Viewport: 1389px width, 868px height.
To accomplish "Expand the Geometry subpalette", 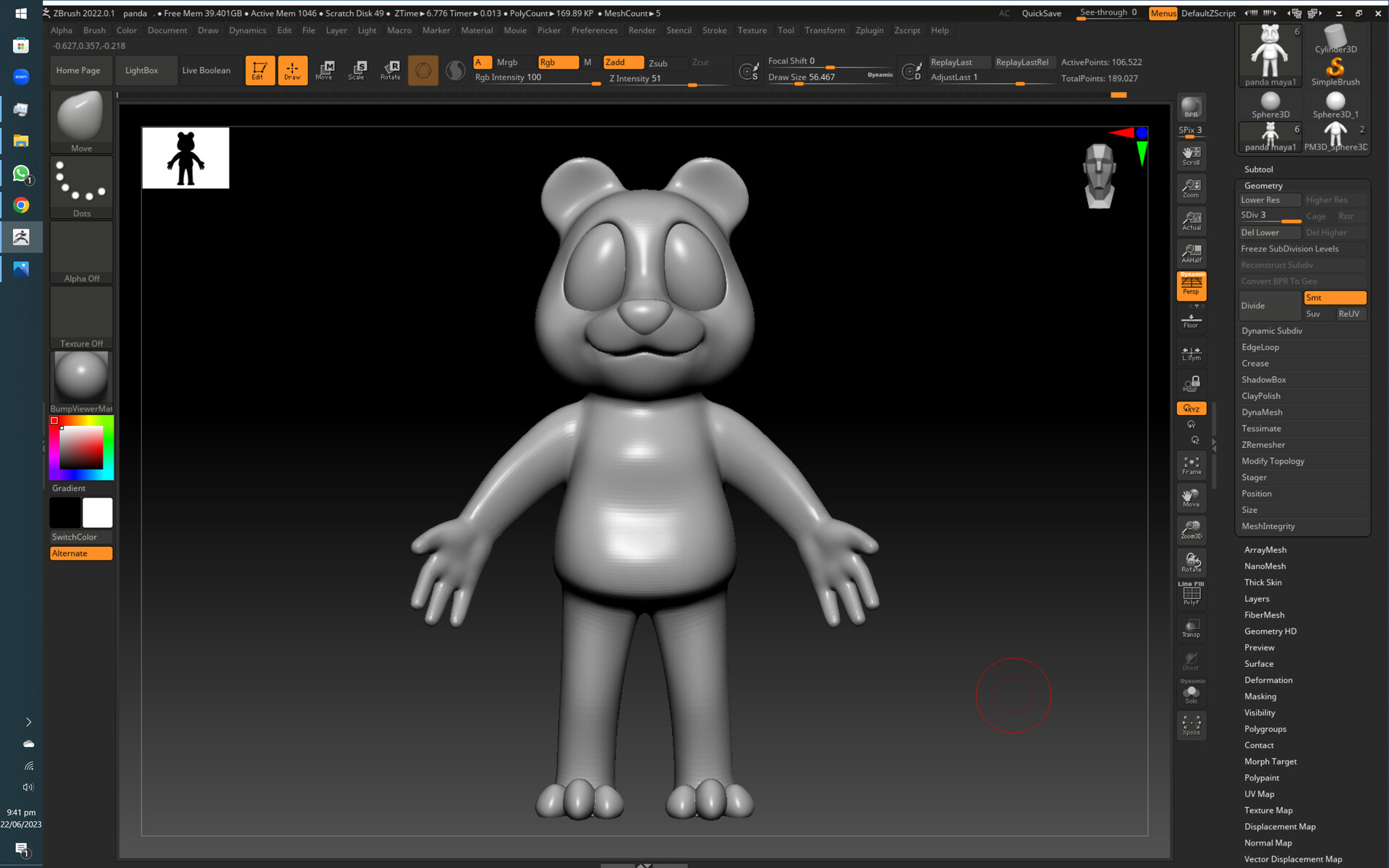I will click(1263, 185).
